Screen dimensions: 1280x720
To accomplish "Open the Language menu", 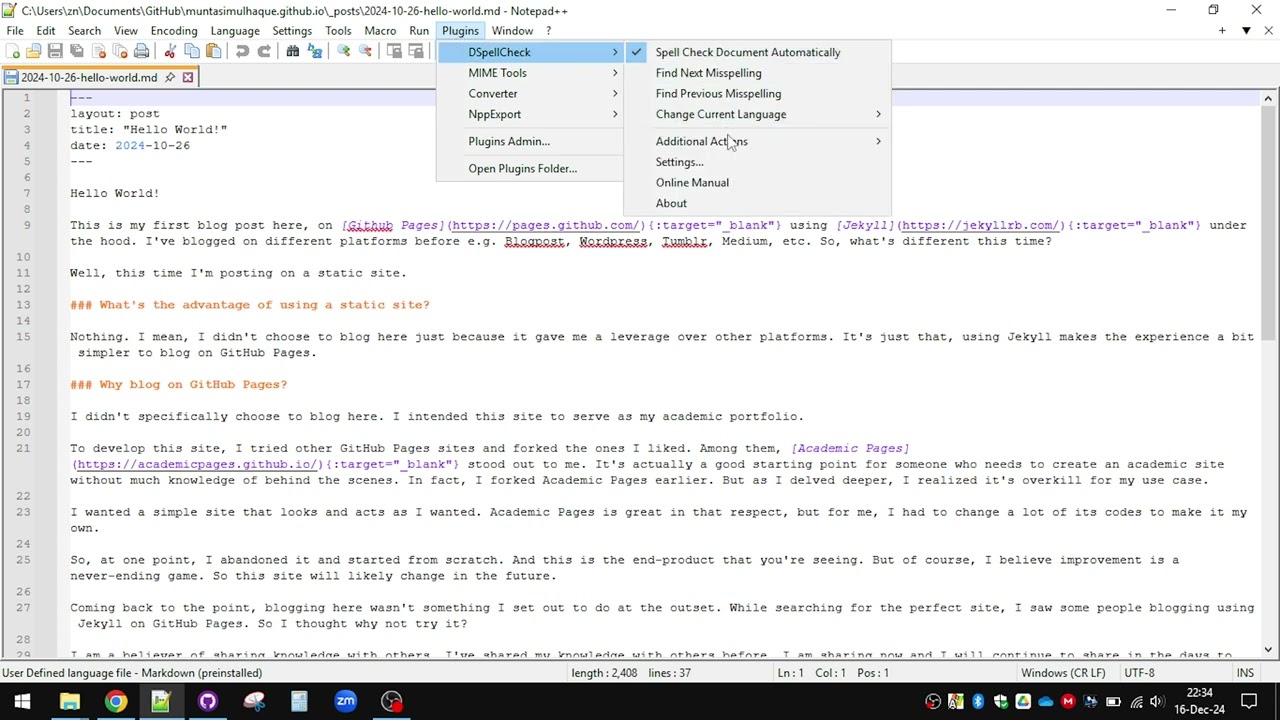I will (x=235, y=31).
